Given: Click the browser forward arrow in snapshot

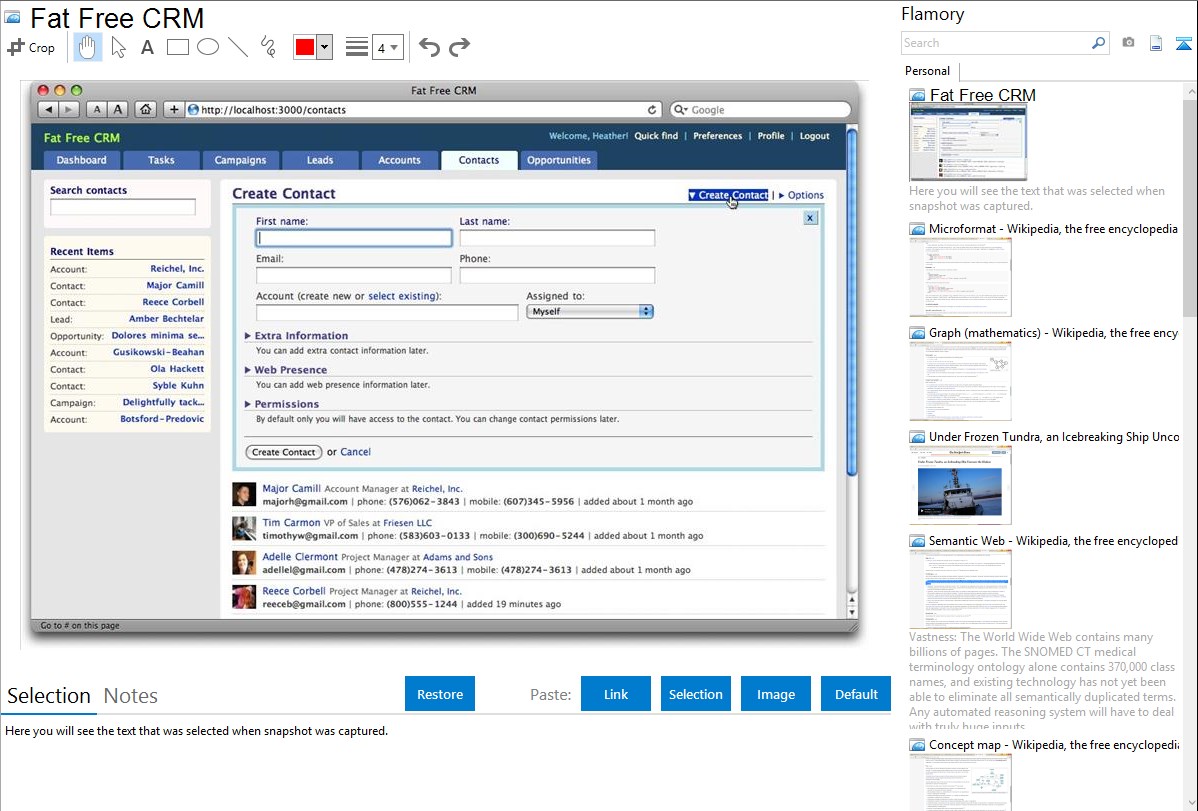Looking at the screenshot, I should click(x=69, y=109).
